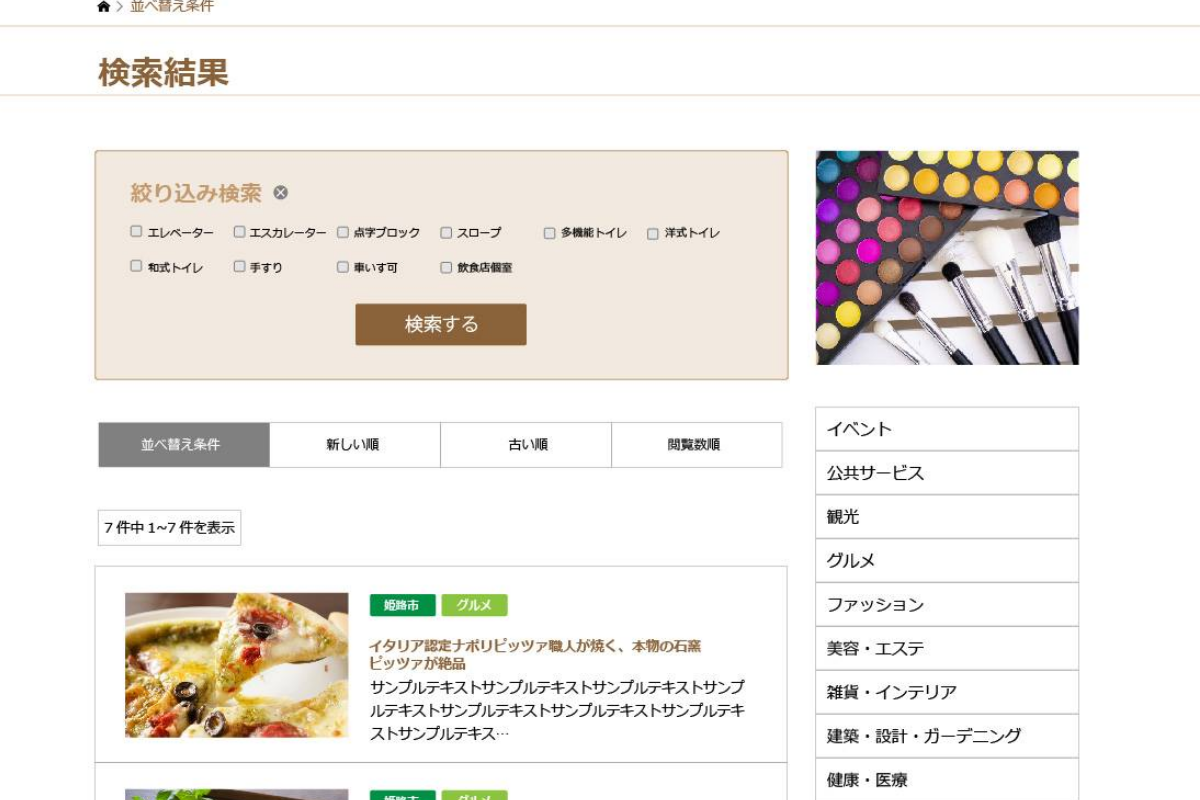Select グルメ from sidebar categories

(x=946, y=561)
